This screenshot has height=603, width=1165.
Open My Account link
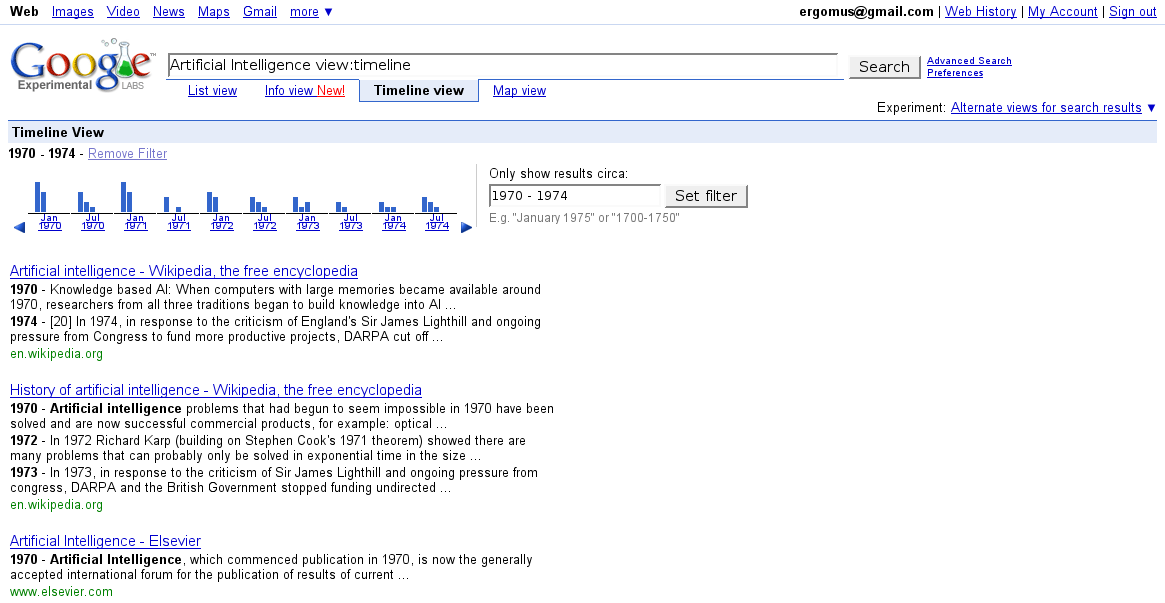[x=1062, y=12]
